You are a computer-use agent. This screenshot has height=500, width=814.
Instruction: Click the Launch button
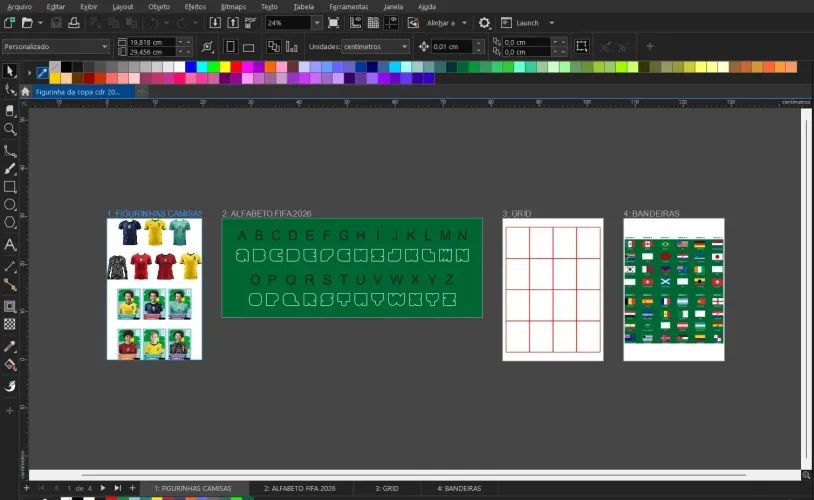tap(521, 23)
